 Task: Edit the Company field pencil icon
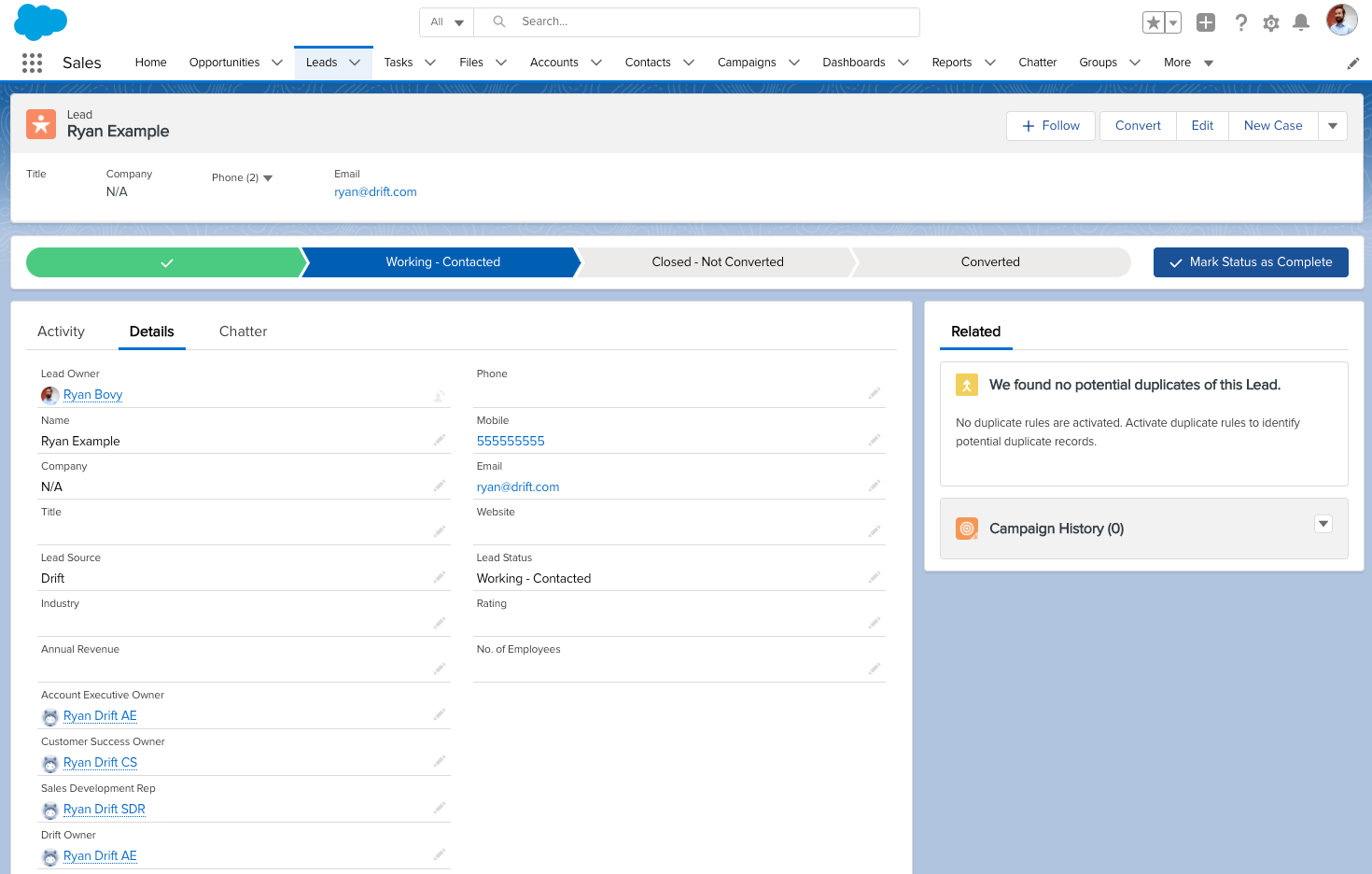(x=439, y=486)
